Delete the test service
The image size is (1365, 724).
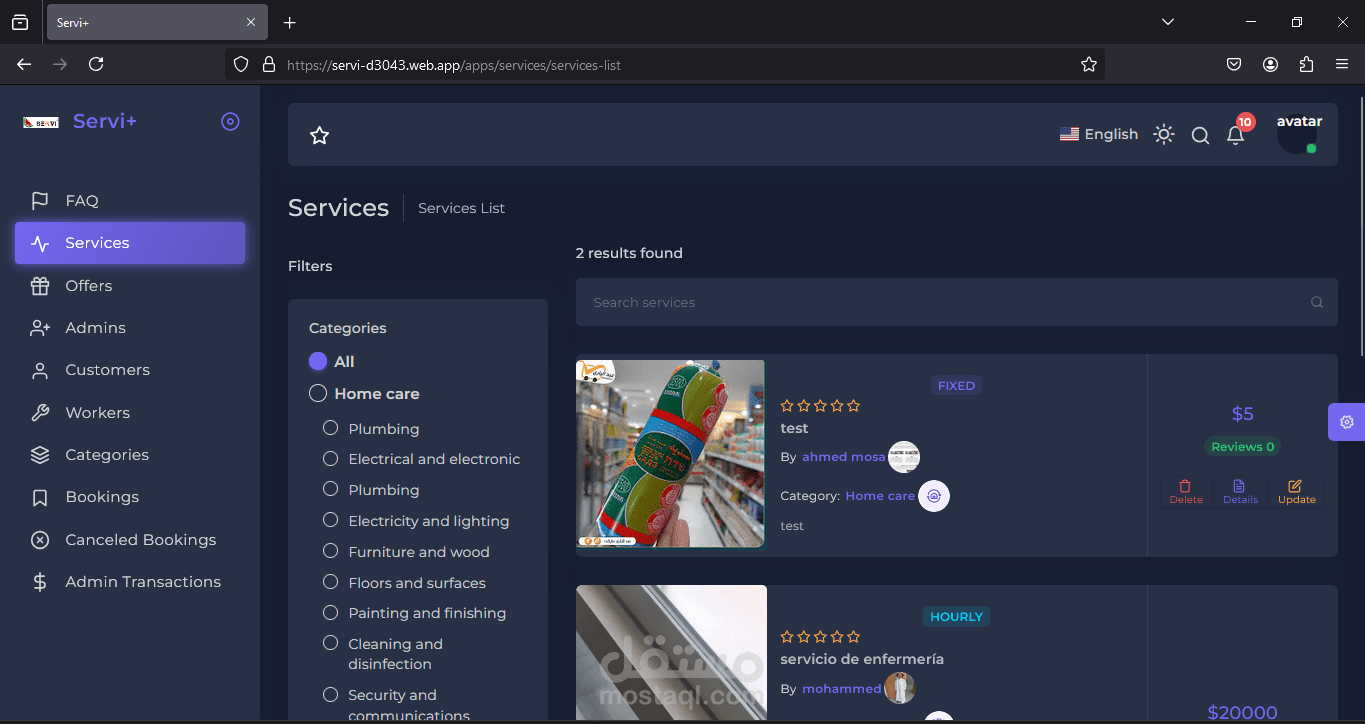pyautogui.click(x=1186, y=491)
